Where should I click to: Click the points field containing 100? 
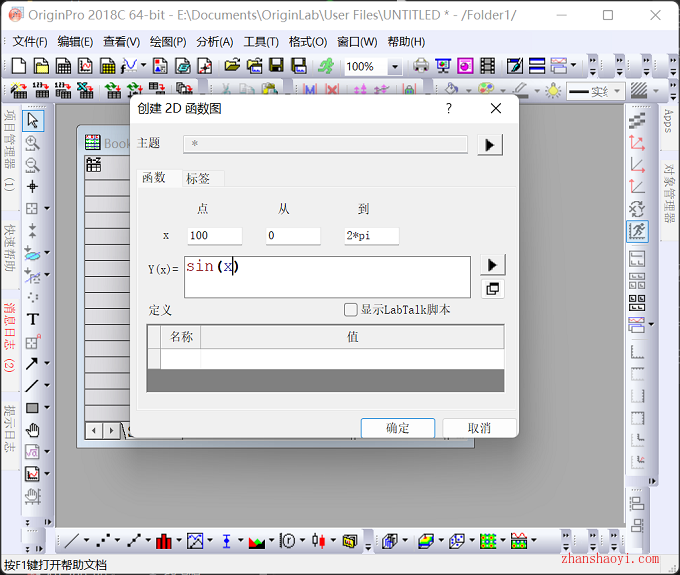coord(215,236)
